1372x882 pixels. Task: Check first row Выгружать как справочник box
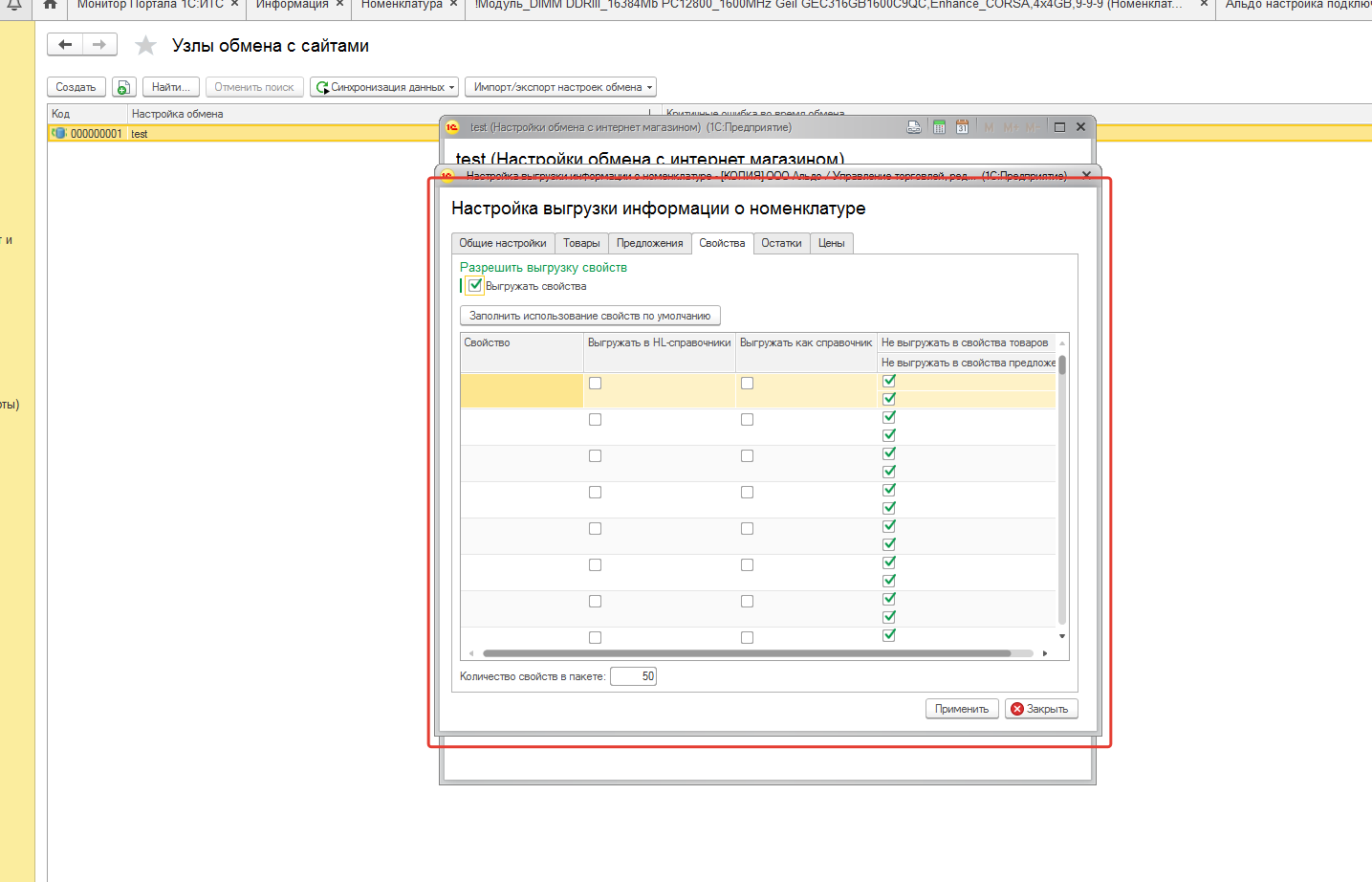747,384
